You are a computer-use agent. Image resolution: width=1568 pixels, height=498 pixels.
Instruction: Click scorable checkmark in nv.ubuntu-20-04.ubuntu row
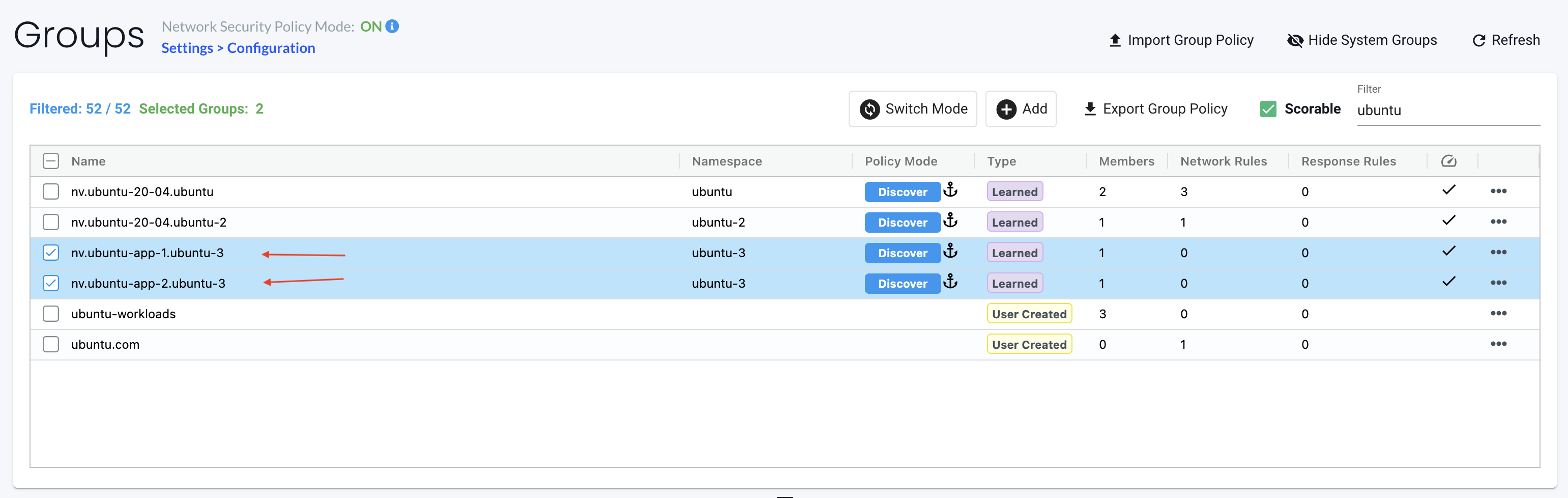pos(1449,189)
